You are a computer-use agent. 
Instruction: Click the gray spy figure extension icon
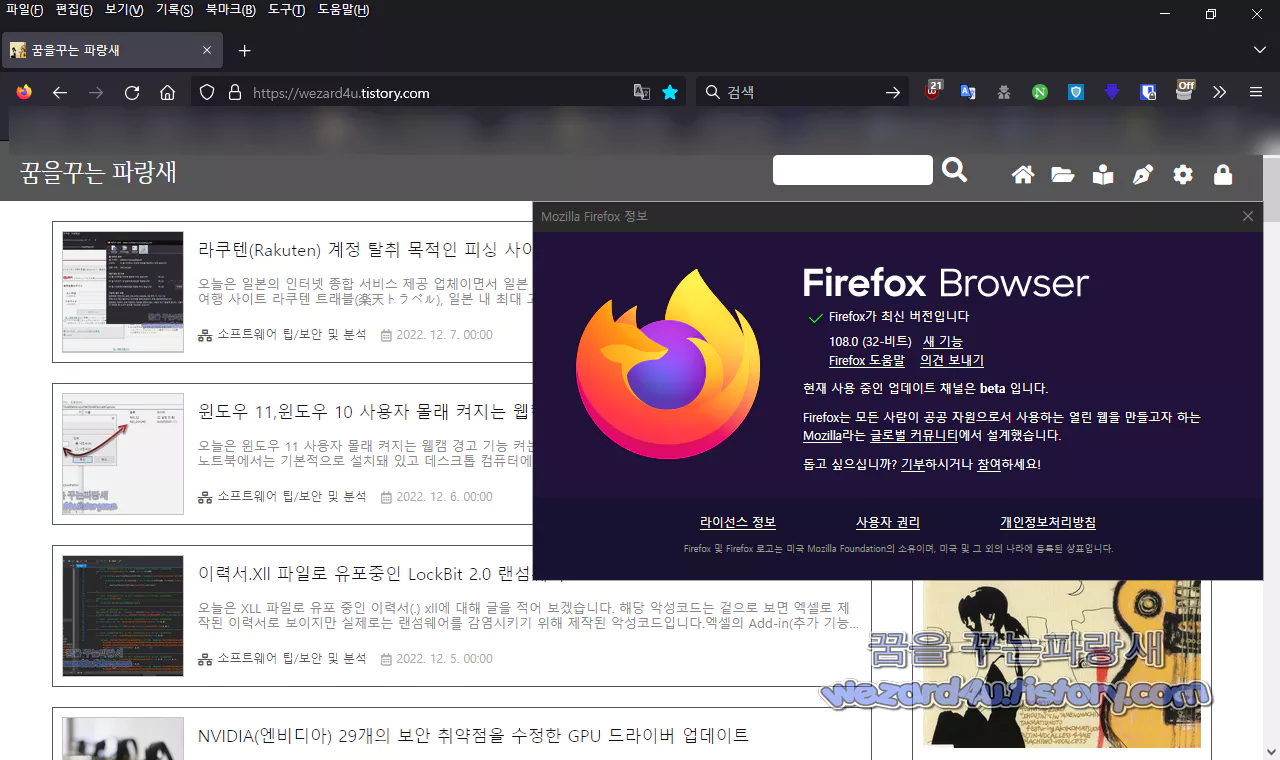tap(1004, 92)
